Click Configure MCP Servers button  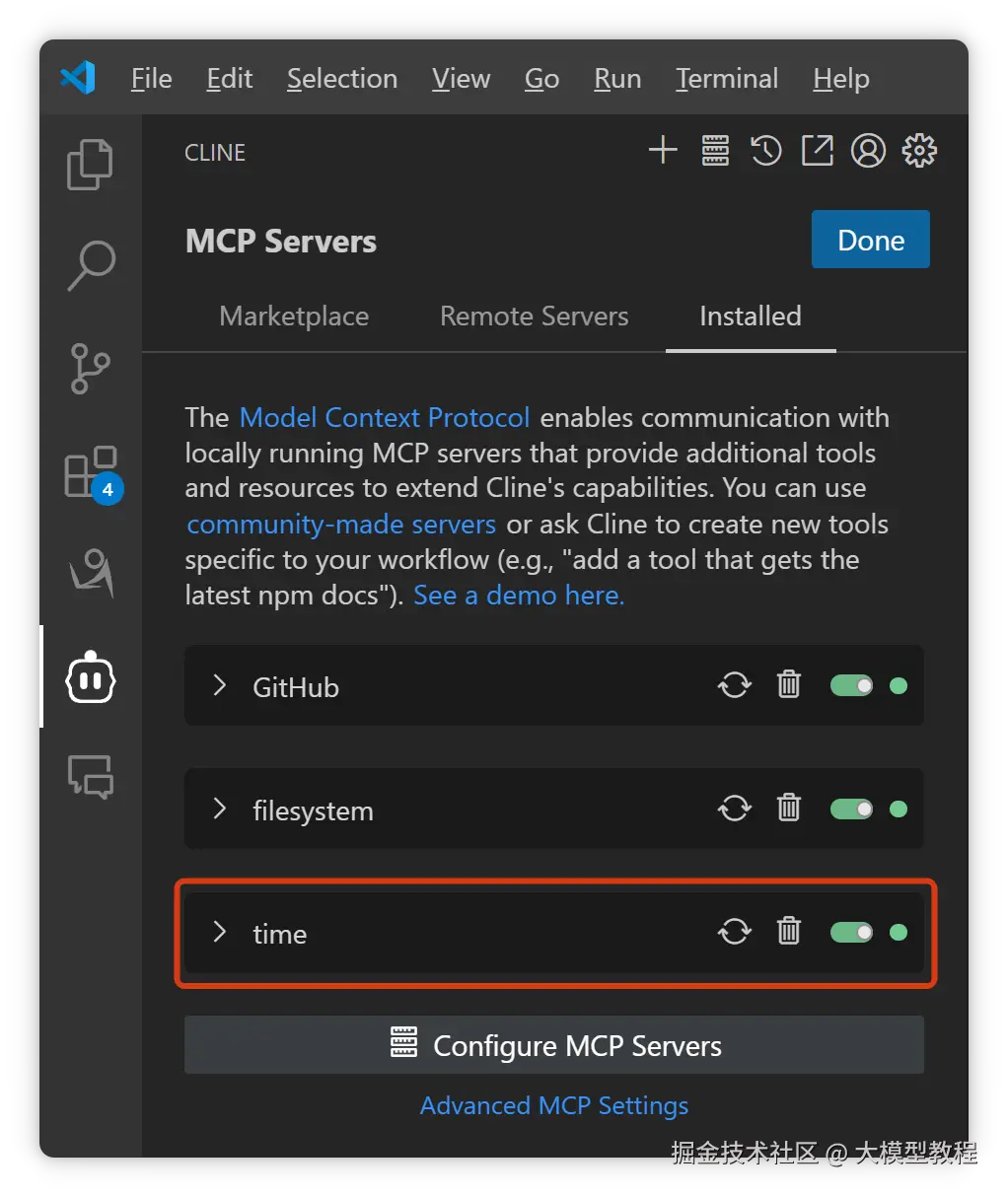554,1045
